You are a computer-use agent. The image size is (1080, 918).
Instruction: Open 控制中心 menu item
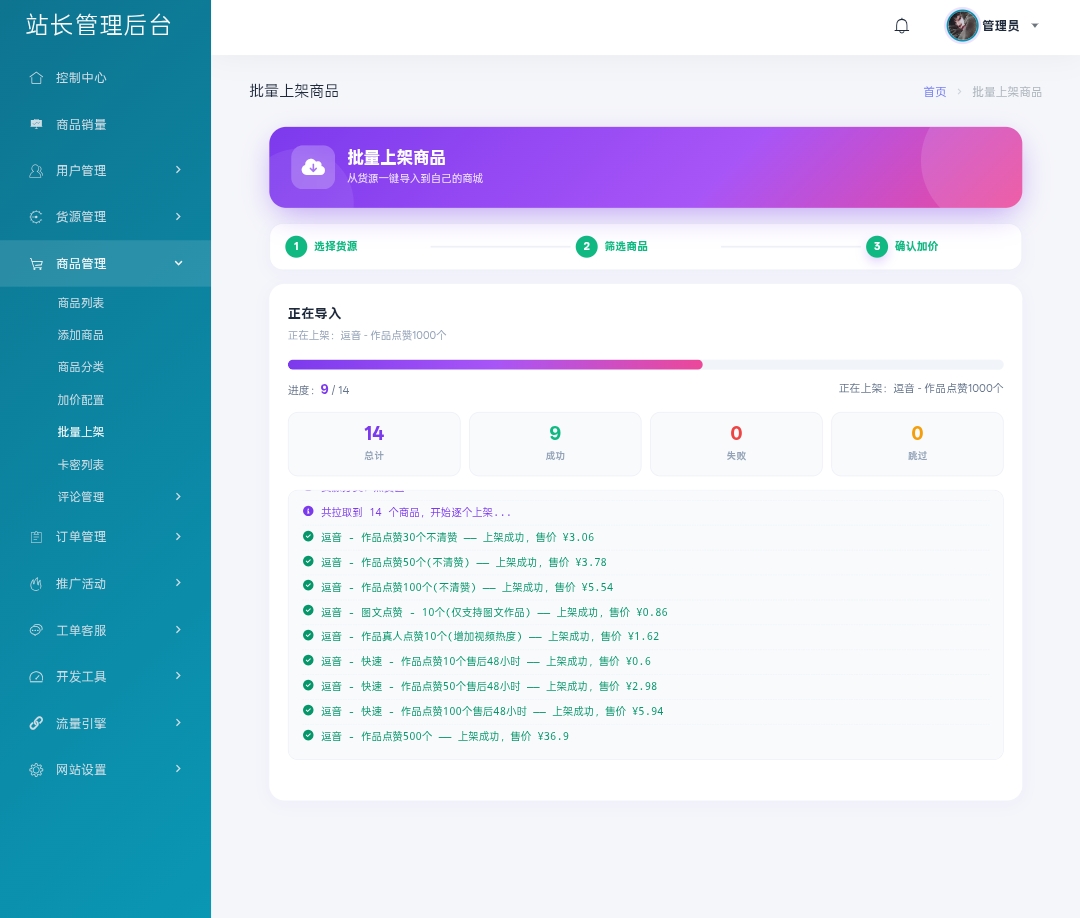click(105, 78)
